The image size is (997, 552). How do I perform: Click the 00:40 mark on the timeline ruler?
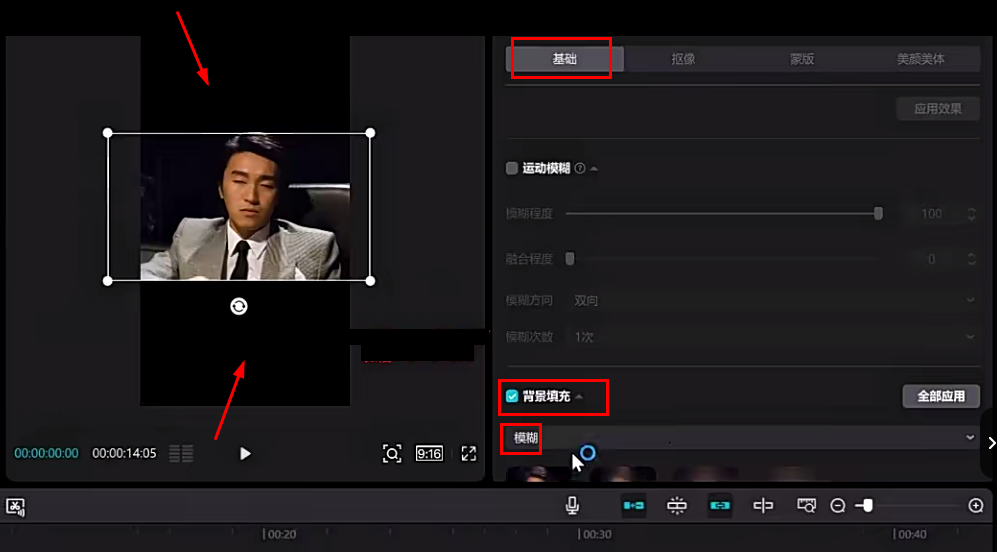(x=910, y=534)
